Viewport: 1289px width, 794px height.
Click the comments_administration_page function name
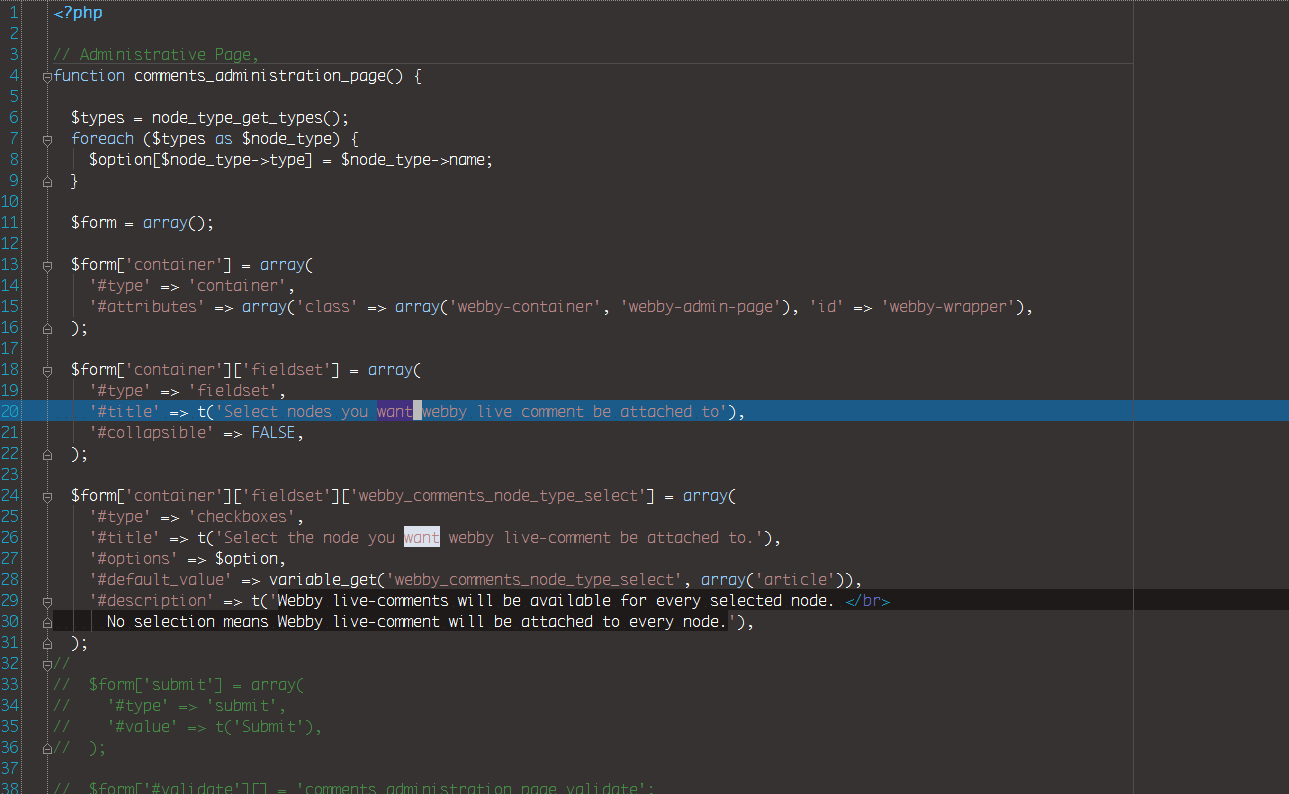click(259, 76)
